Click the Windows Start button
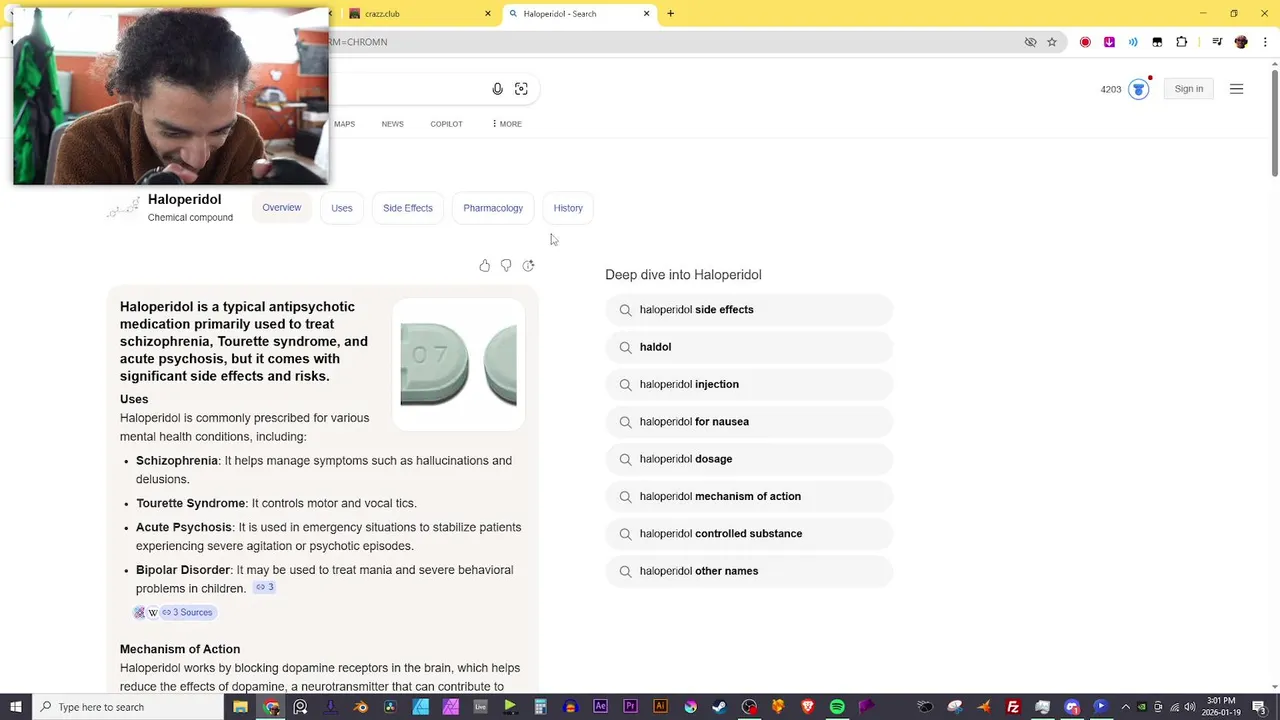 16,707
